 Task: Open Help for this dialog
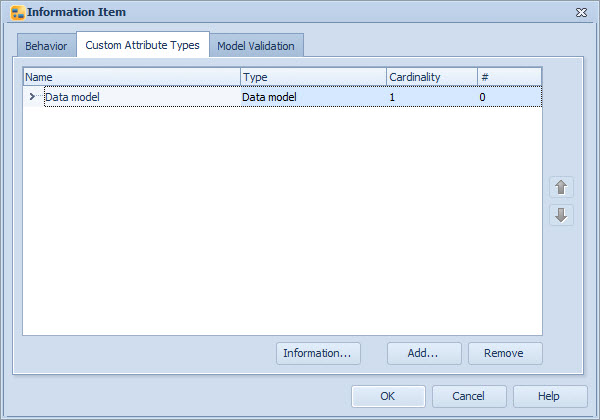click(549, 396)
